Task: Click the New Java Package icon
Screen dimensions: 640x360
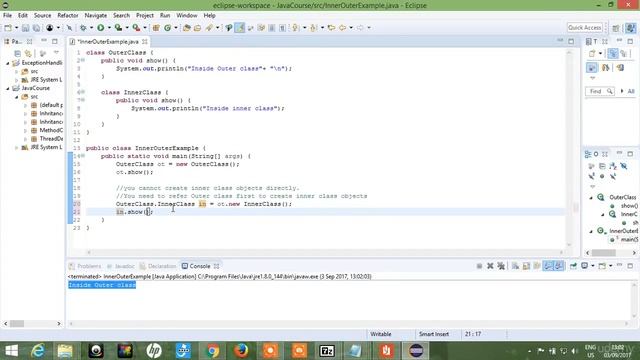Action: 156,28
